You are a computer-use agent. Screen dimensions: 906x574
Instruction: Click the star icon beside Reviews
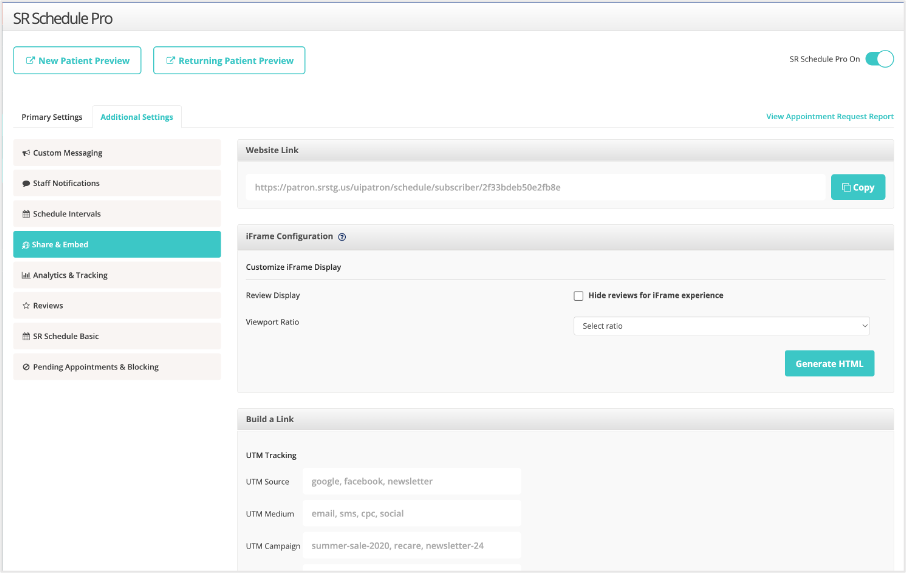click(x=26, y=306)
